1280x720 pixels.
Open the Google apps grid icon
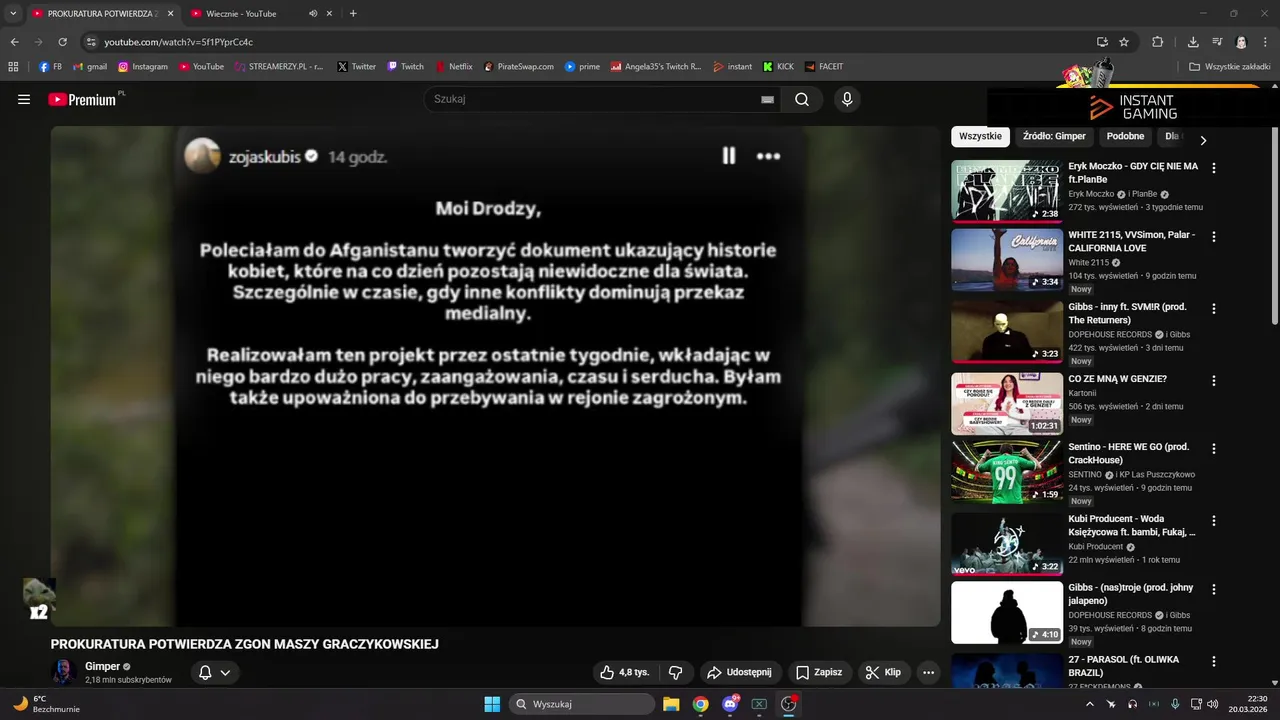[x=13, y=67]
